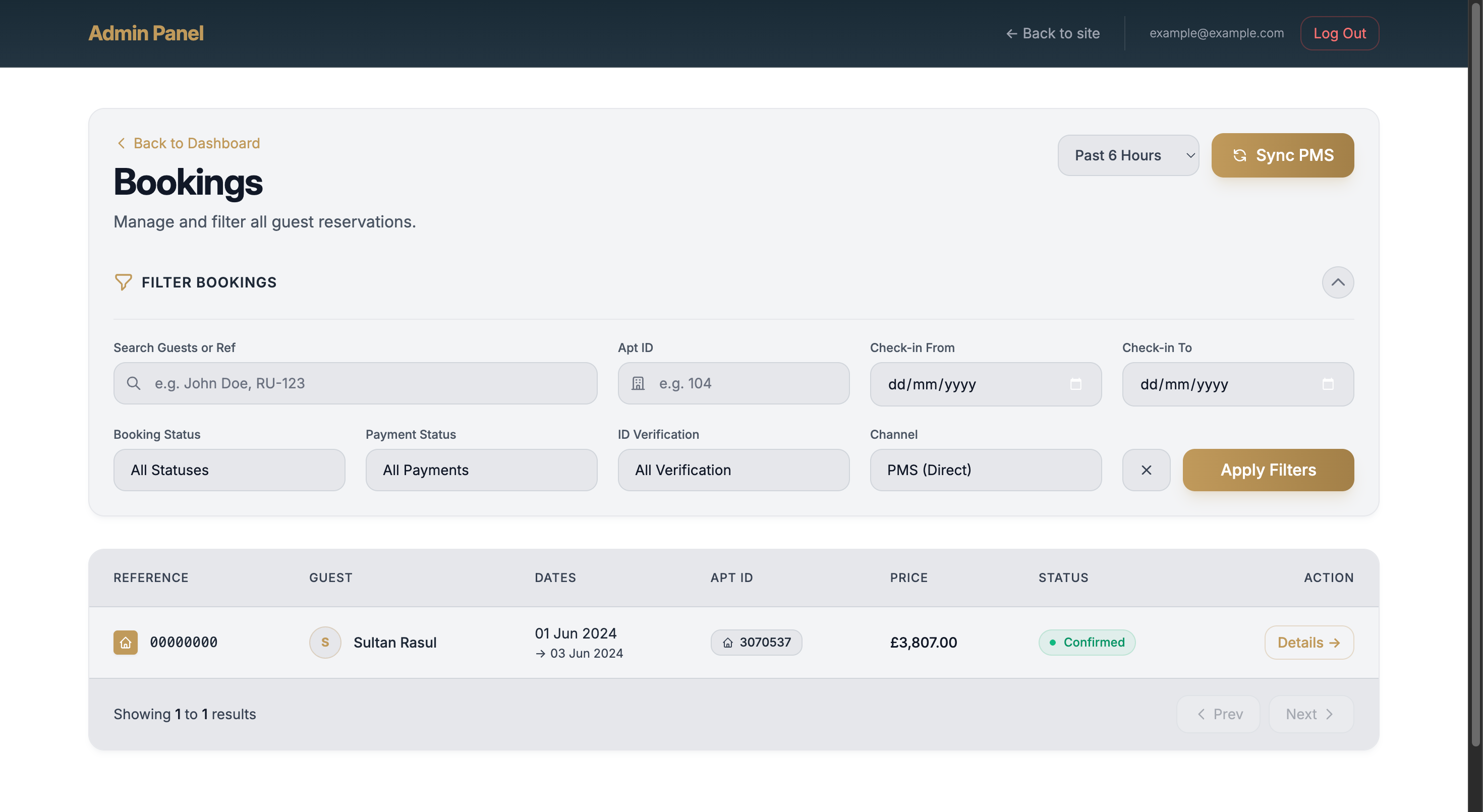Viewport: 1483px width, 812px height.
Task: Click the Prev pagination button
Action: pos(1219,714)
